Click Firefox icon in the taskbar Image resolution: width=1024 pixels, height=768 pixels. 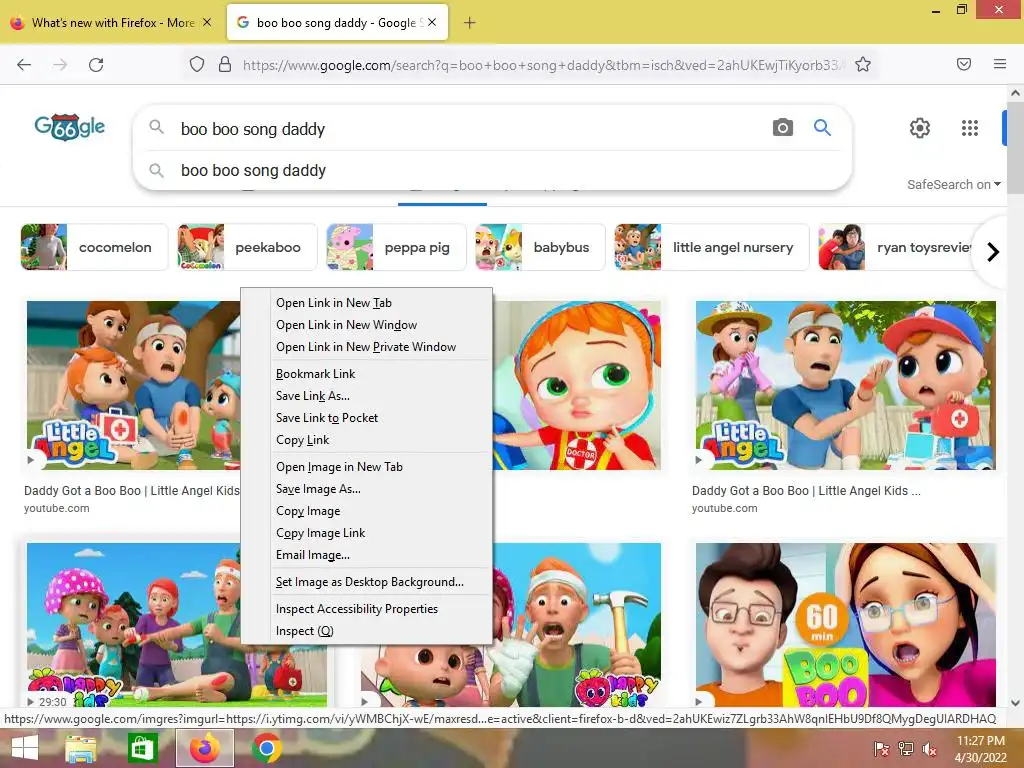click(x=204, y=748)
